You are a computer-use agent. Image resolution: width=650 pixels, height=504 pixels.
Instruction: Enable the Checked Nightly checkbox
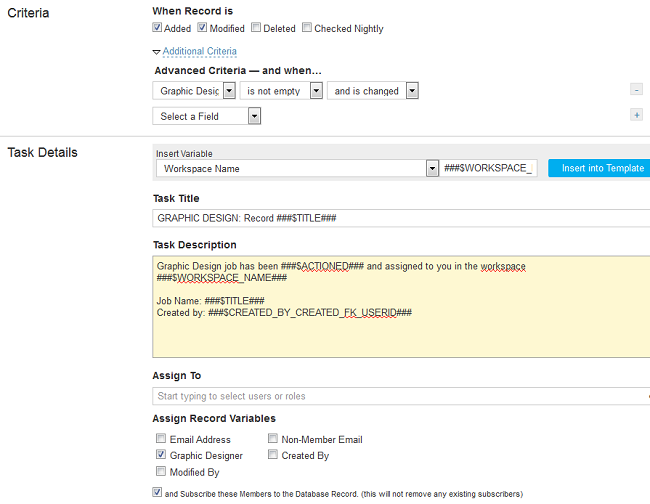307,28
